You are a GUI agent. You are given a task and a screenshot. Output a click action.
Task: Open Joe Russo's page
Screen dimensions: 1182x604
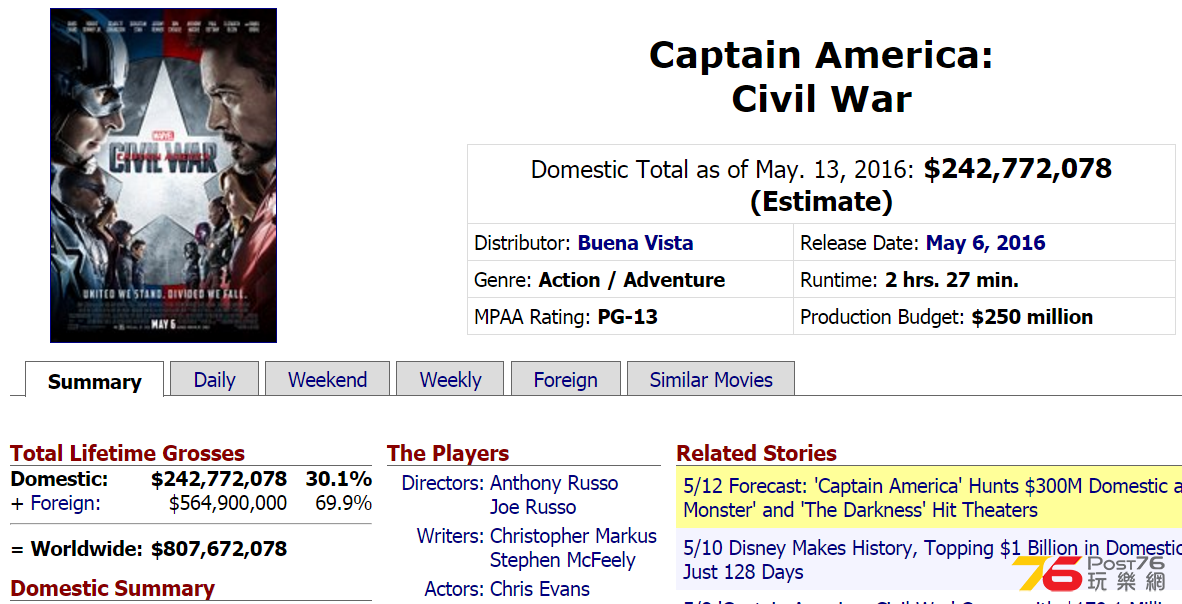[533, 507]
